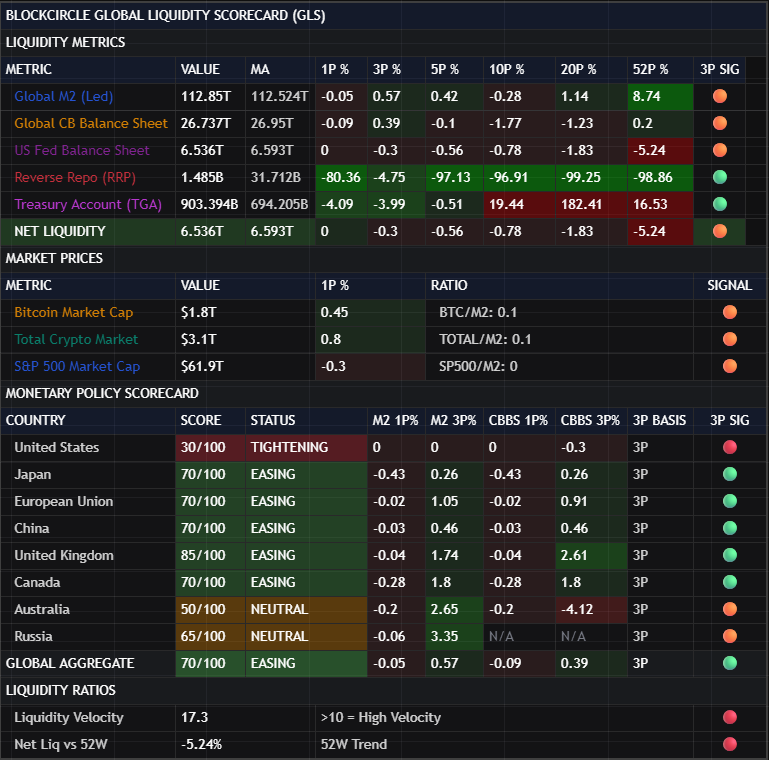Viewport: 769px width, 760px height.
Task: Select the LIQUIDITY METRICS section header
Action: [x=66, y=42]
